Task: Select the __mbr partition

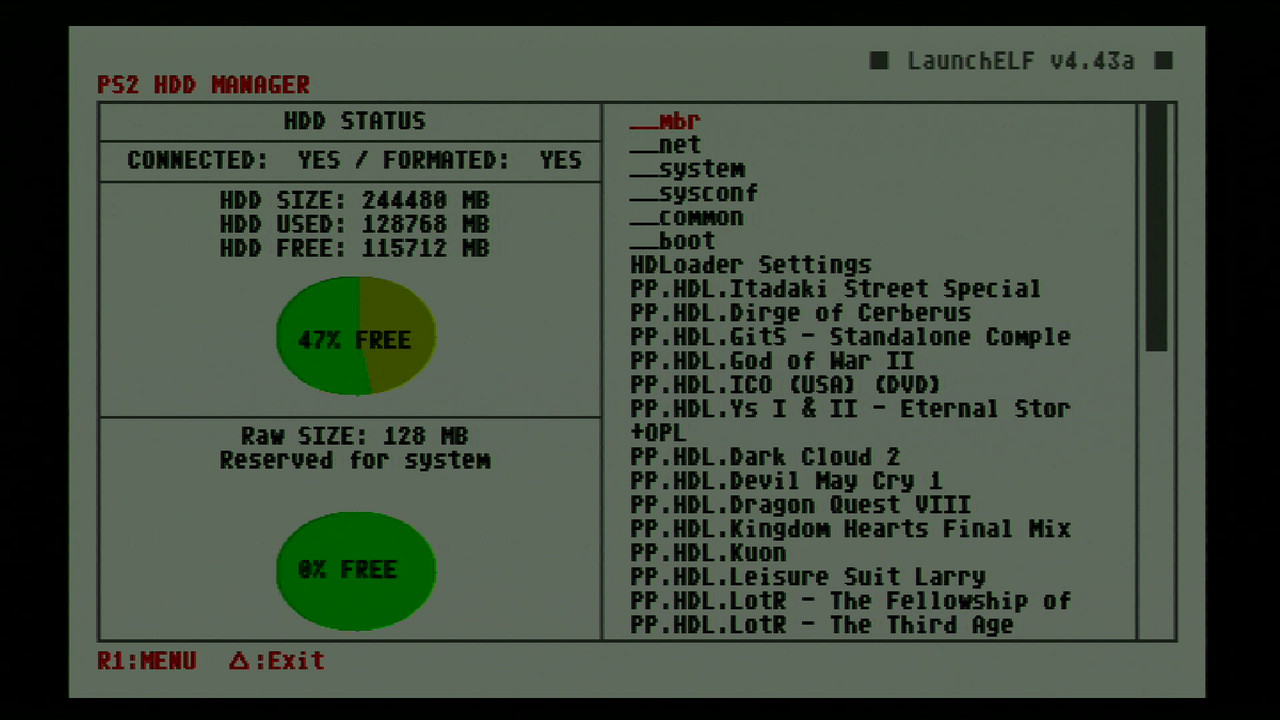Action: click(665, 121)
